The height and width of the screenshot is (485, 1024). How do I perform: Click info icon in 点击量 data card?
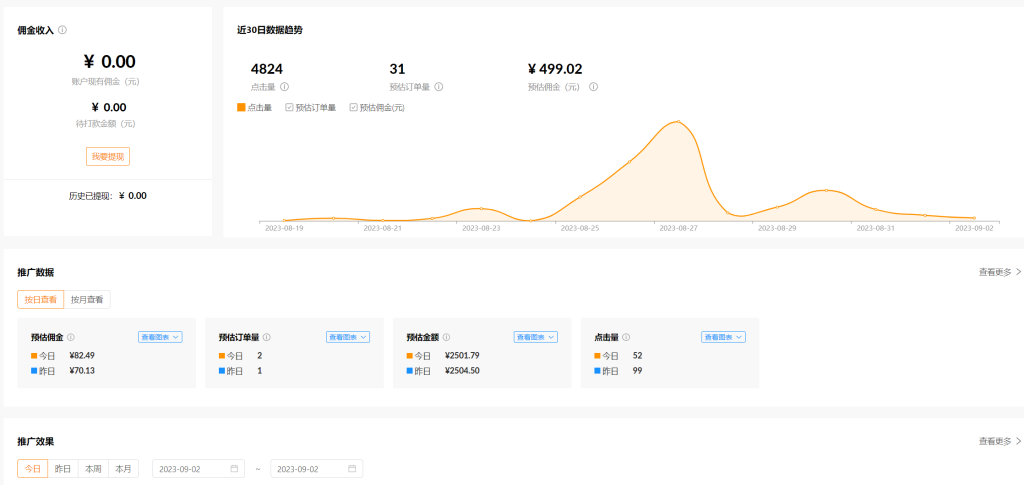(x=626, y=337)
